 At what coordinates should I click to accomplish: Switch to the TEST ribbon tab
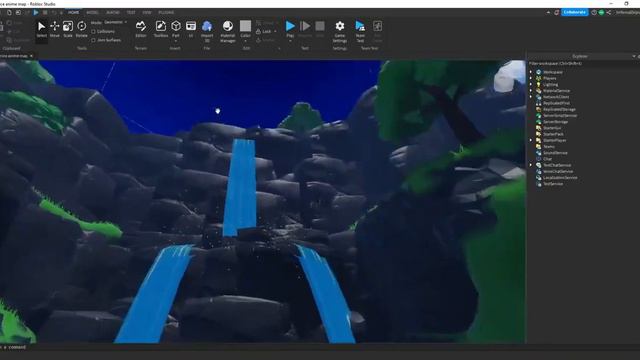pyautogui.click(x=131, y=13)
